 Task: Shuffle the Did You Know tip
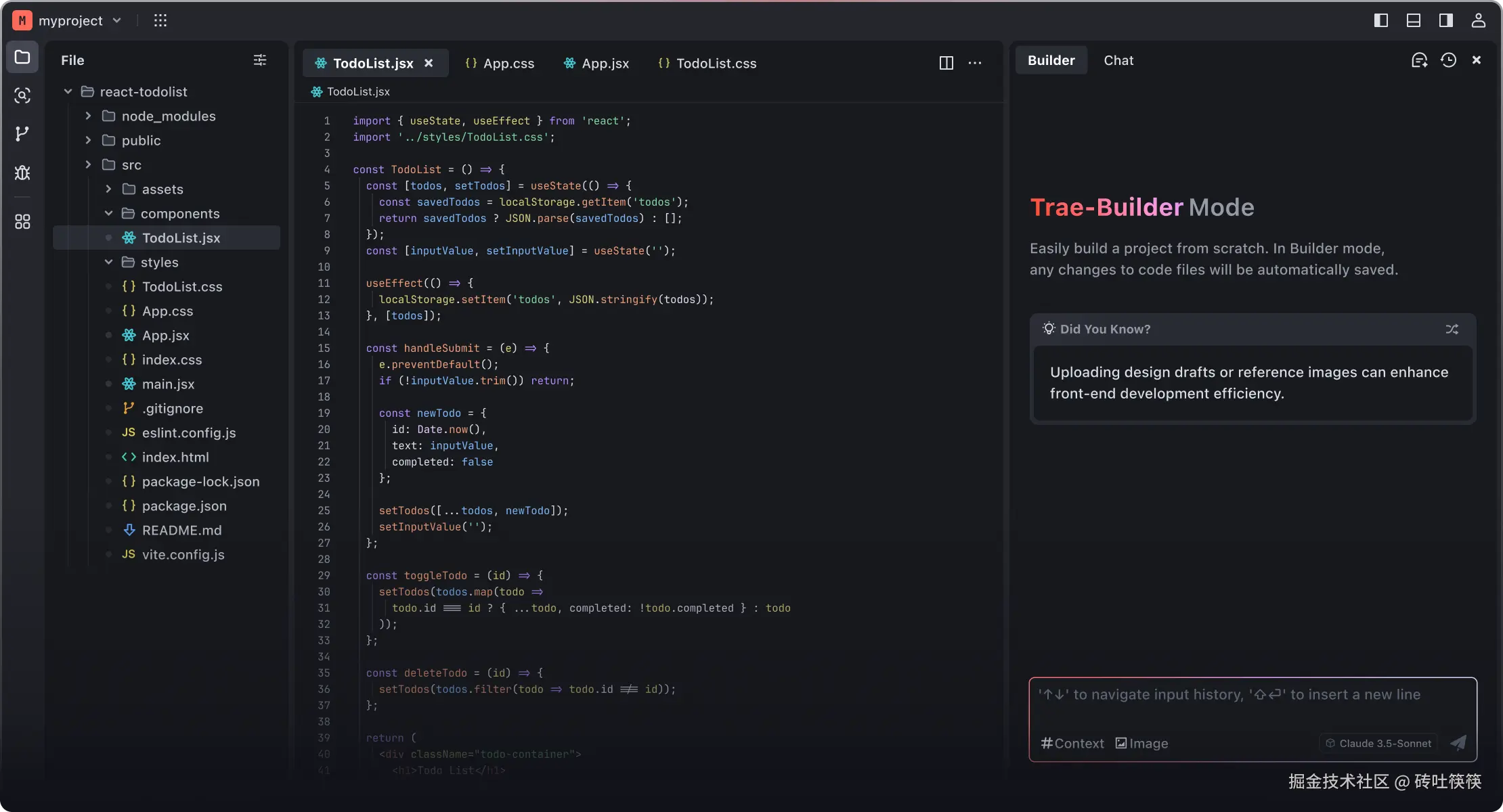[1452, 329]
